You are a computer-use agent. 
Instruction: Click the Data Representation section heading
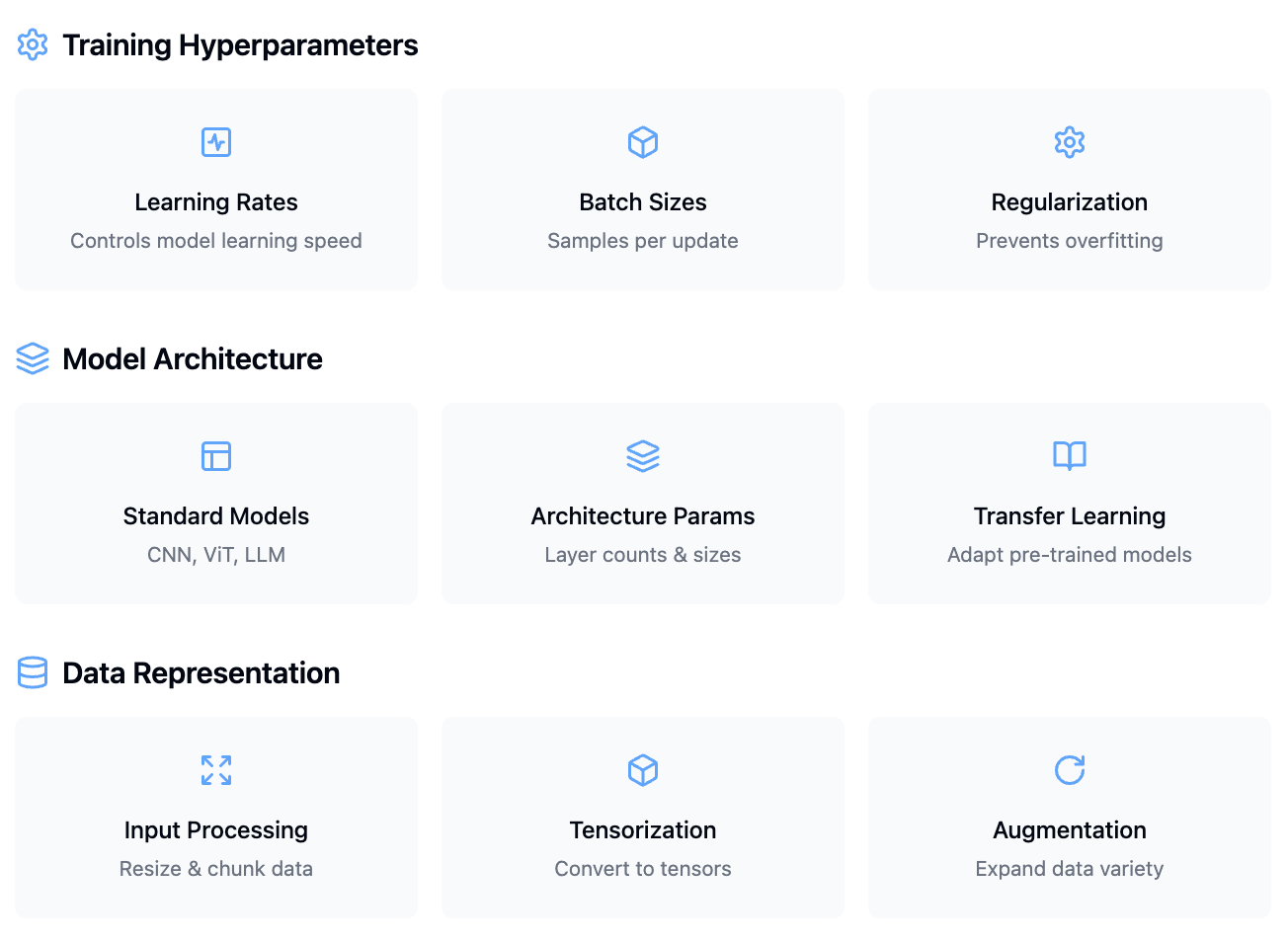coord(201,673)
